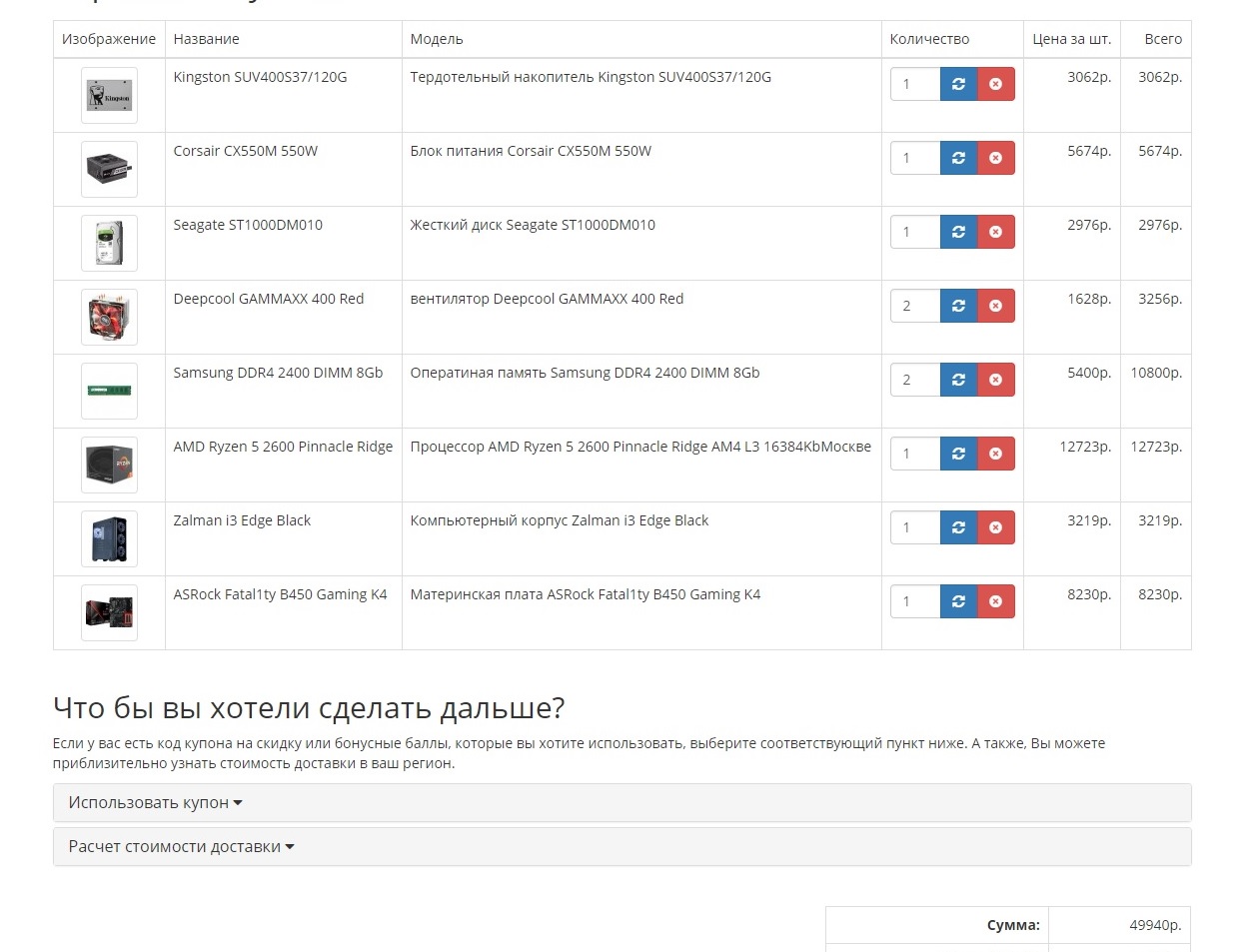Select Жесткий диск Seagate ST1000DM010 model text
The width and height of the screenshot is (1240, 952).
point(533,225)
